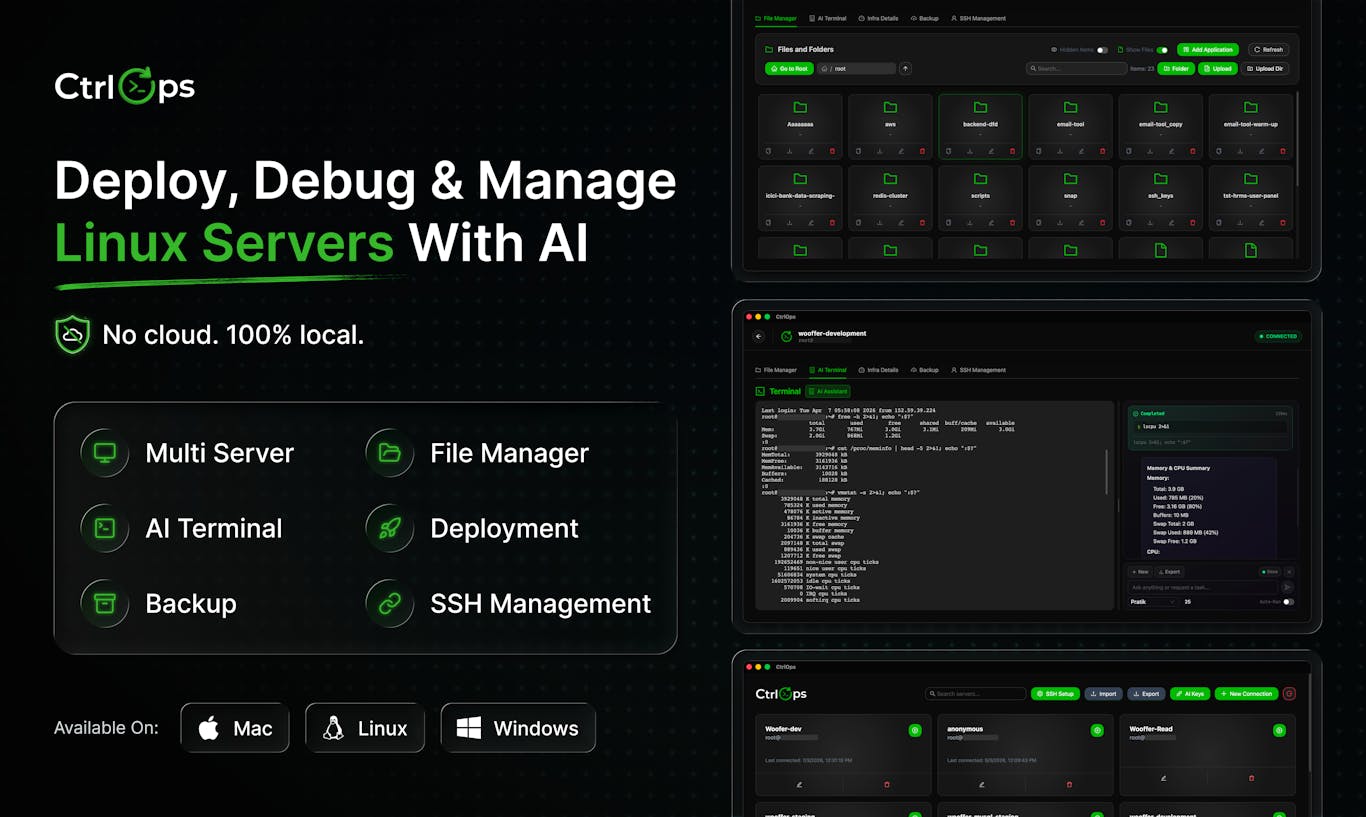This screenshot has height=817, width=1366.
Task: Click the copy icon on email-tool card
Action: (x=1039, y=151)
